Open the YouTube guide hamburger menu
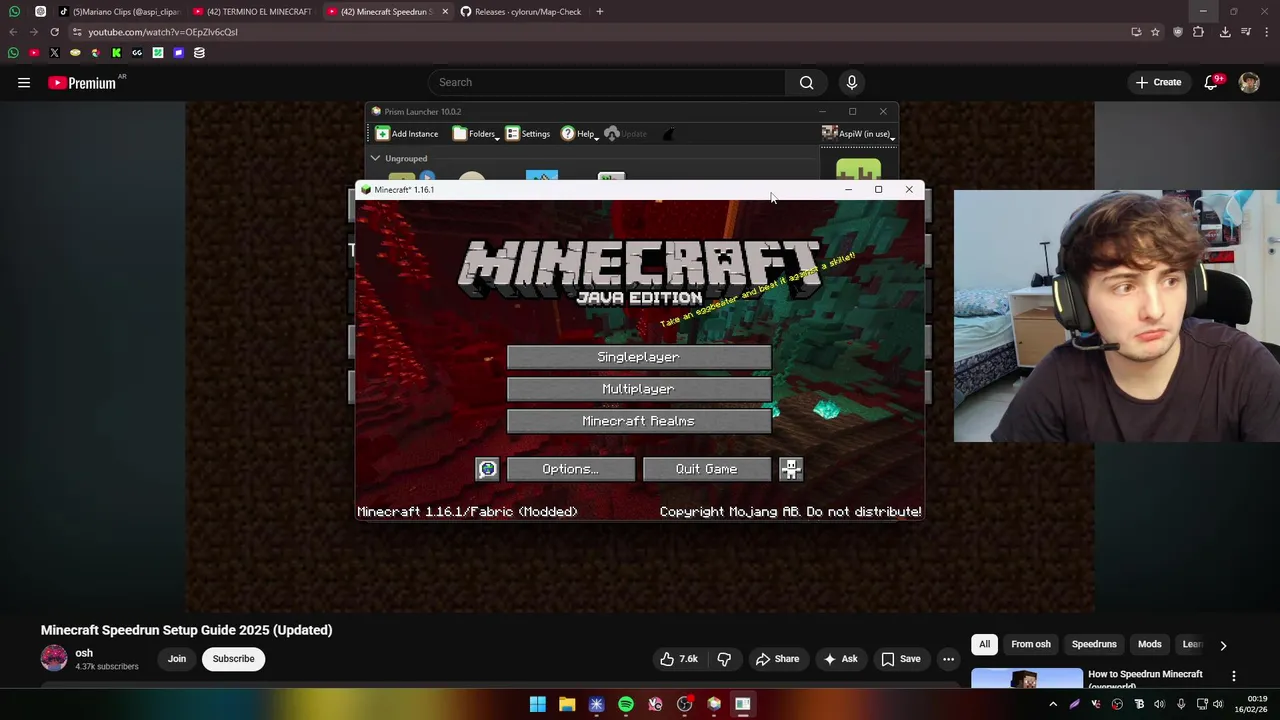This screenshot has height=720, width=1280. (24, 83)
